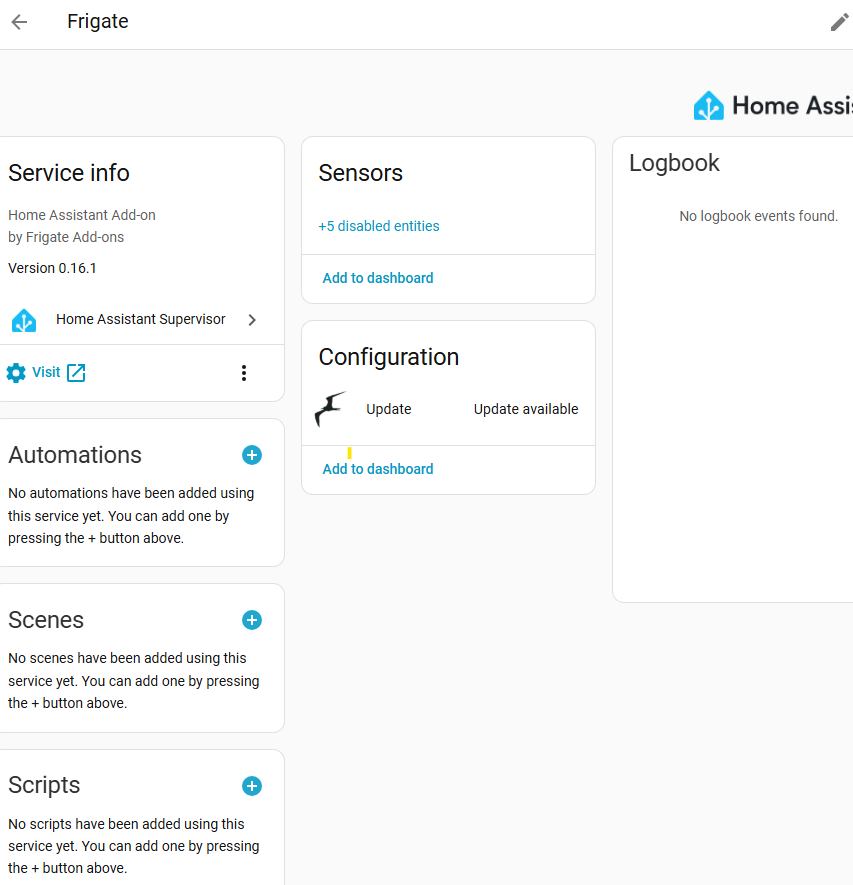This screenshot has height=885, width=853.
Task: Open the three-dot overflow menu
Action: 244,373
